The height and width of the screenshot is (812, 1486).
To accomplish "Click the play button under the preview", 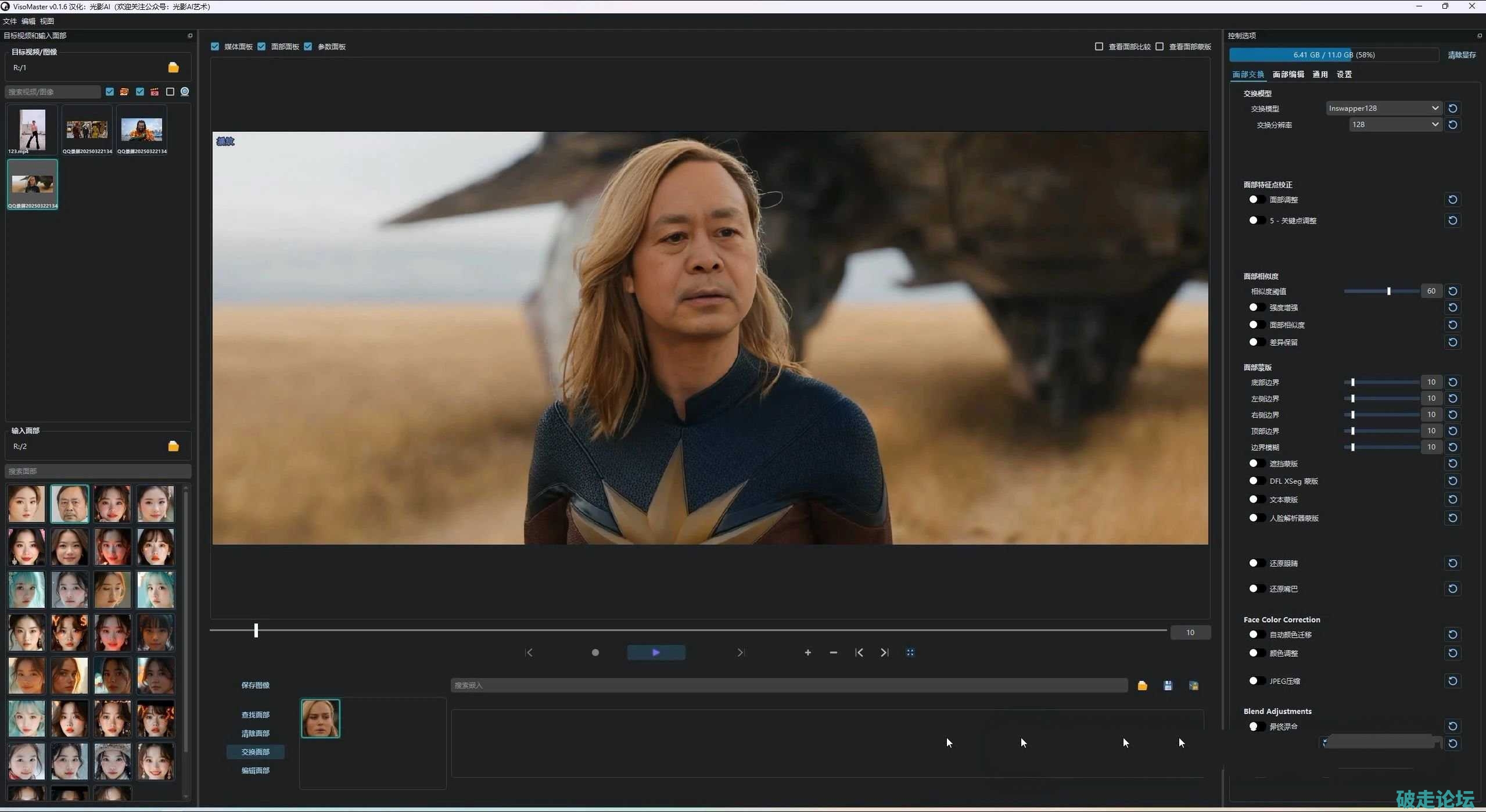I will tap(656, 652).
